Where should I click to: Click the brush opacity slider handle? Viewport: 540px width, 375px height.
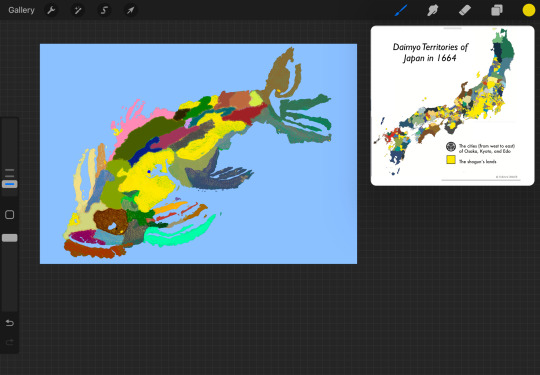click(10, 238)
